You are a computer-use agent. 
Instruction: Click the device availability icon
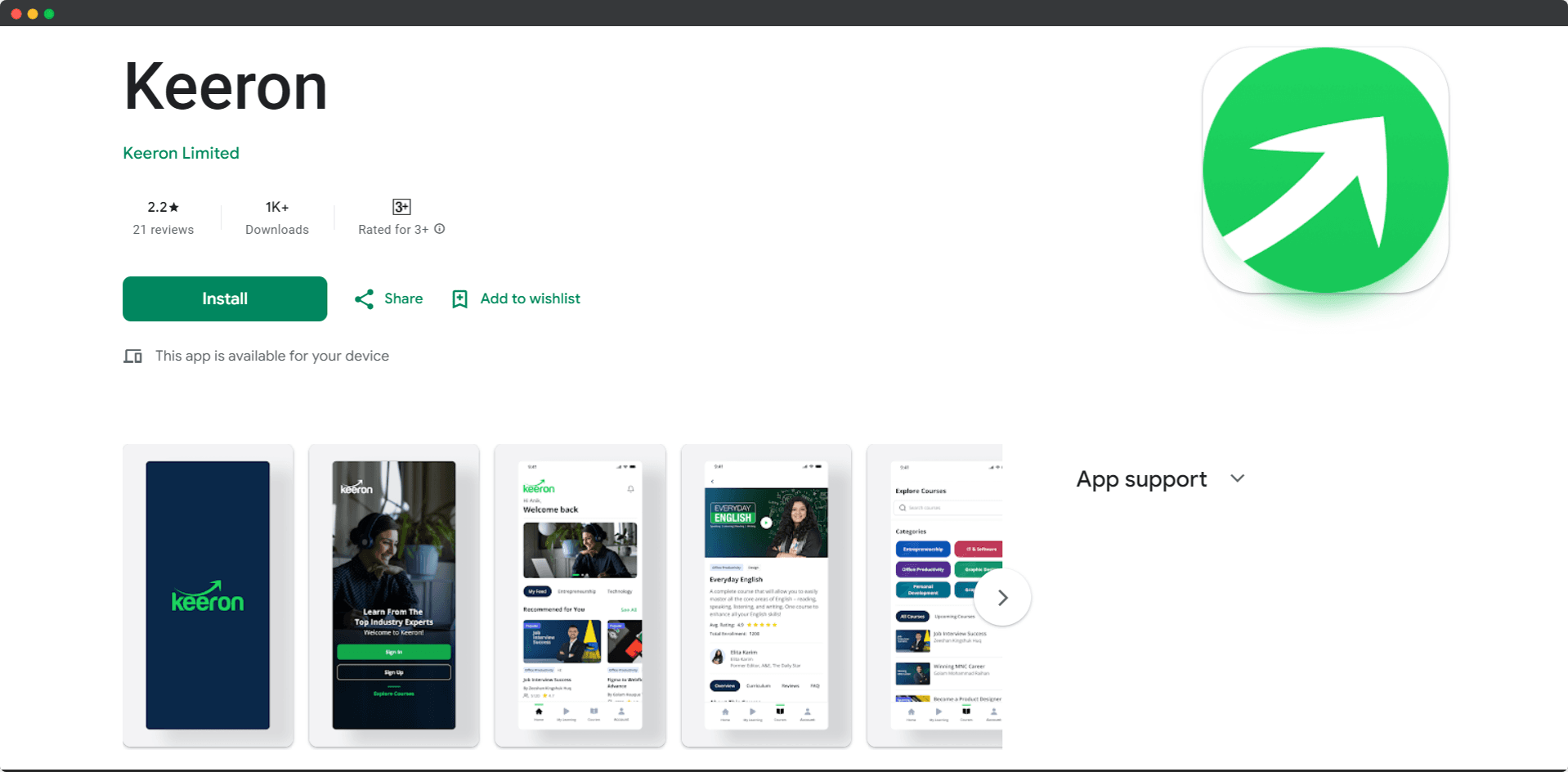(133, 357)
